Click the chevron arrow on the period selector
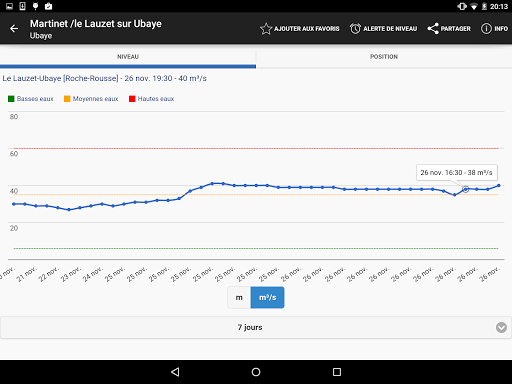Screen dimensions: 512x384 [501, 327]
